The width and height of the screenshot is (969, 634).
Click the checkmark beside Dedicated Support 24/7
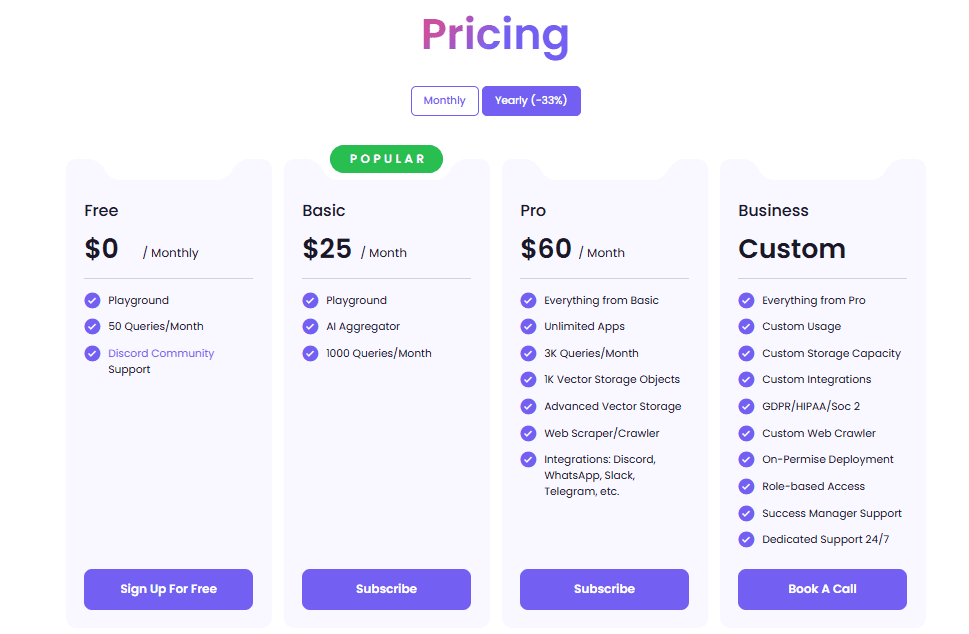(x=747, y=539)
